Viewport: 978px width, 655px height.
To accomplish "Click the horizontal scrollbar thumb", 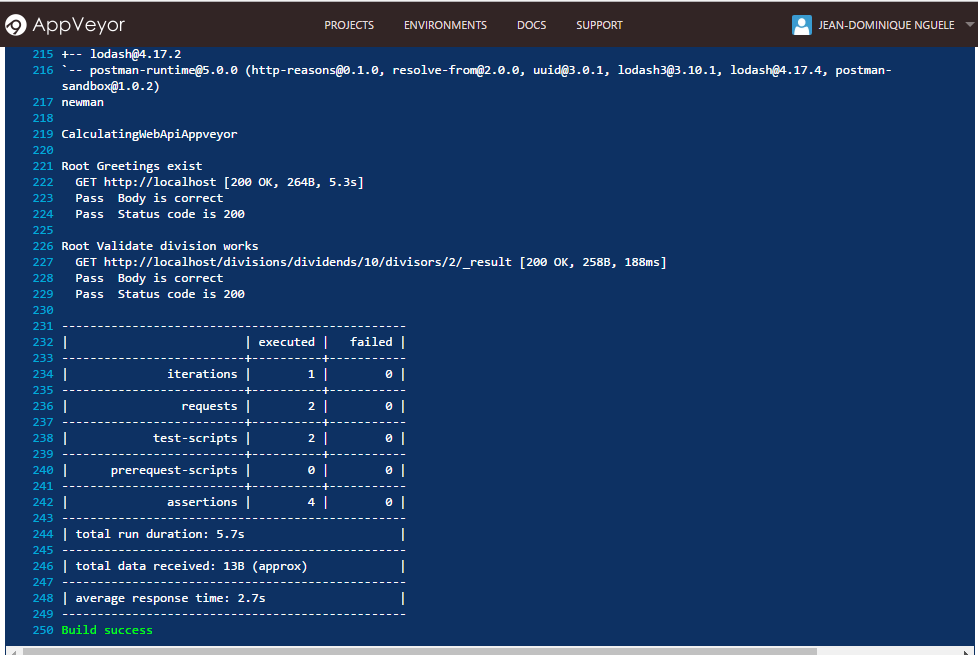I will point(420,650).
